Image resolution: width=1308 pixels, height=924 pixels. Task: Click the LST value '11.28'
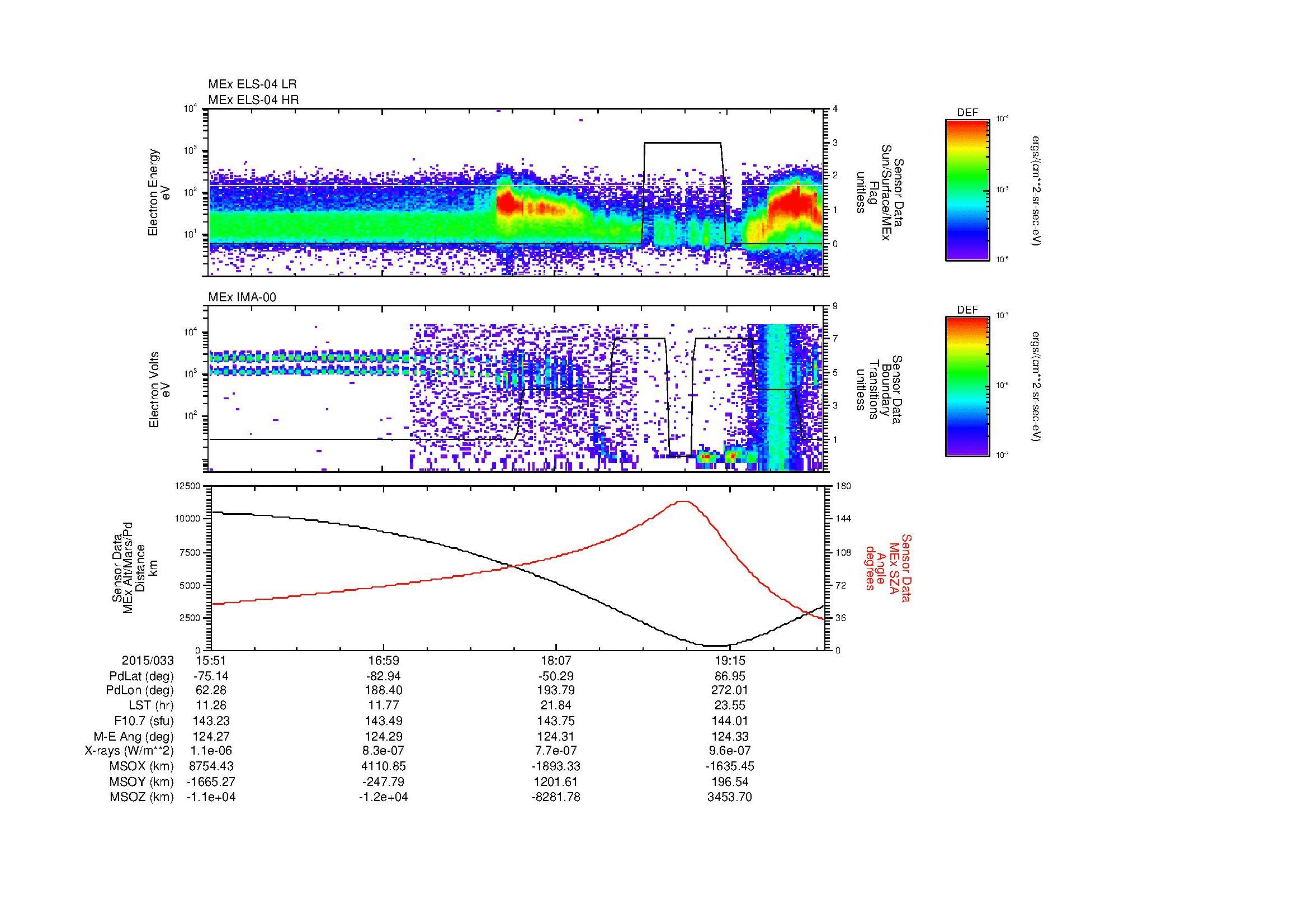211,706
